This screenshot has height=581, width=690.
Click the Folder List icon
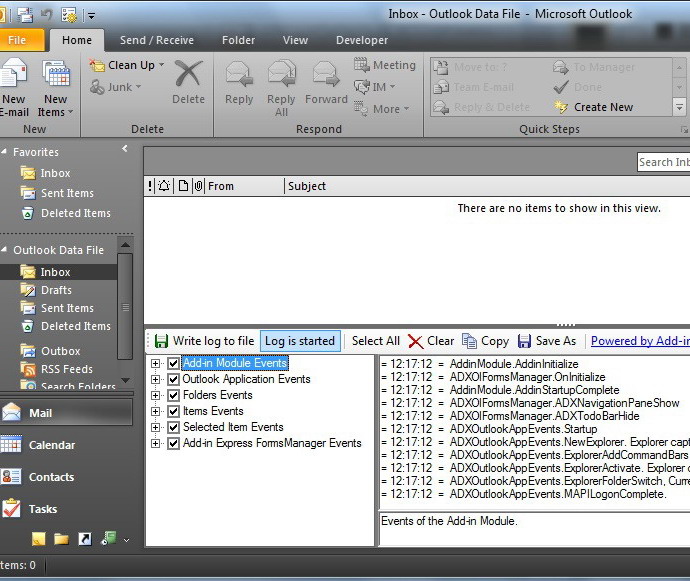(61, 539)
